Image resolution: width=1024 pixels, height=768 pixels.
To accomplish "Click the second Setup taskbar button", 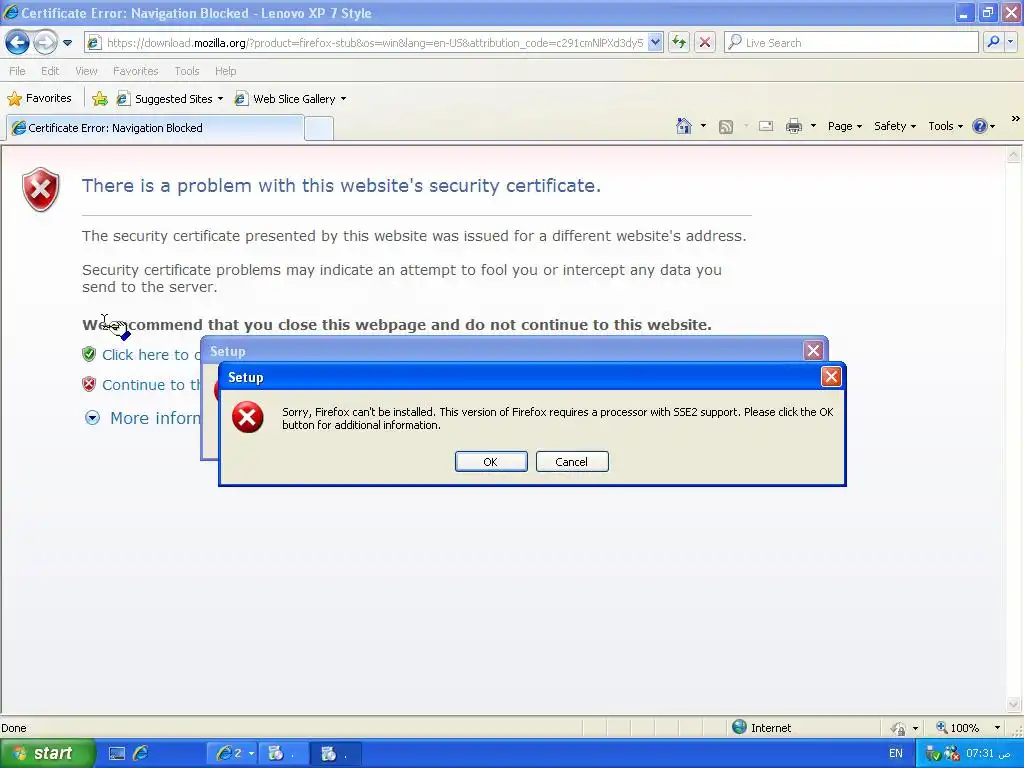I will [x=335, y=754].
